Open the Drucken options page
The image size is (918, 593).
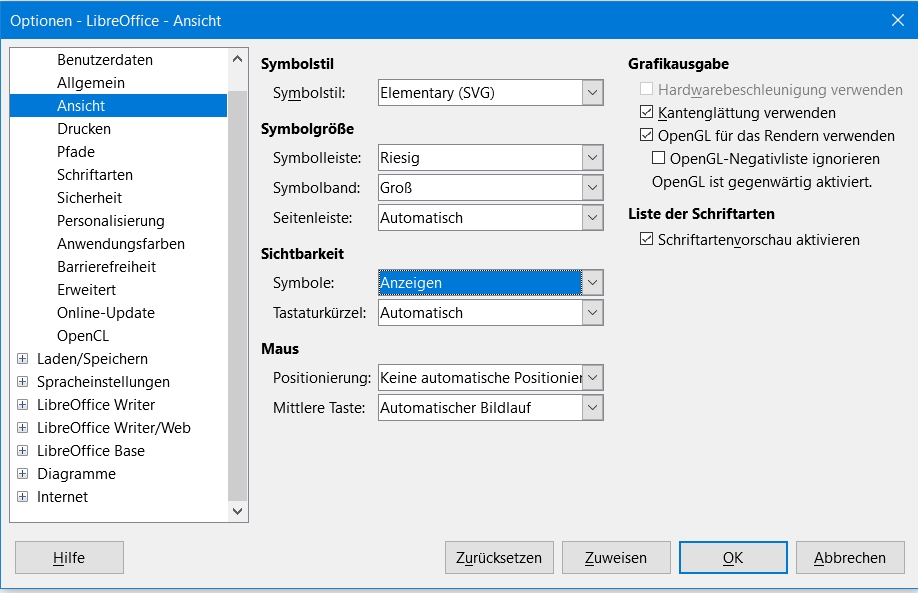84,129
